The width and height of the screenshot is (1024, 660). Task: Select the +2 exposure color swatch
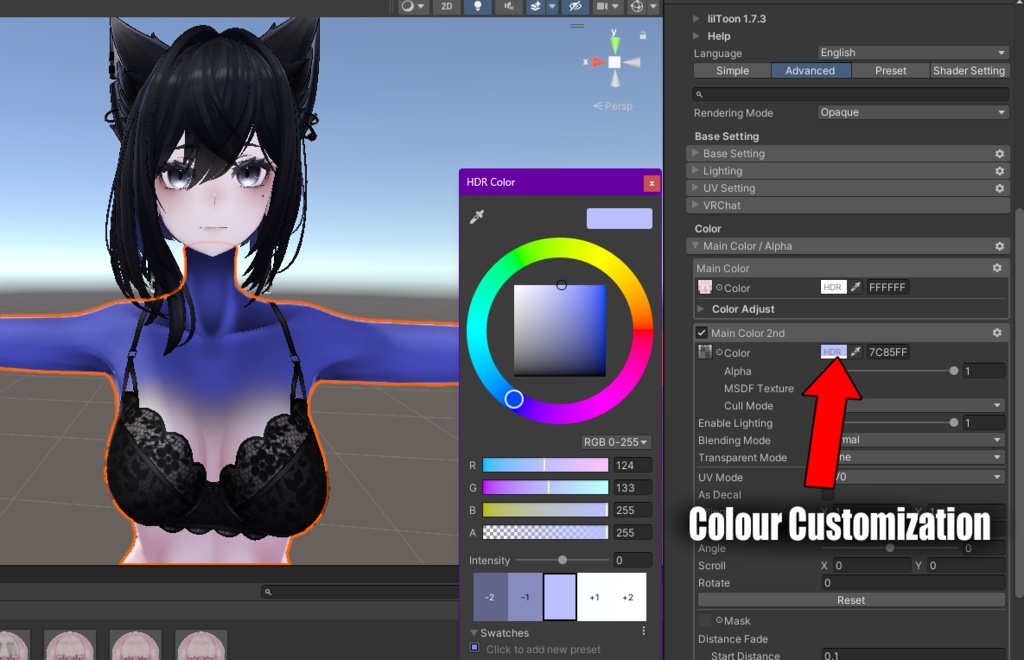coord(628,597)
